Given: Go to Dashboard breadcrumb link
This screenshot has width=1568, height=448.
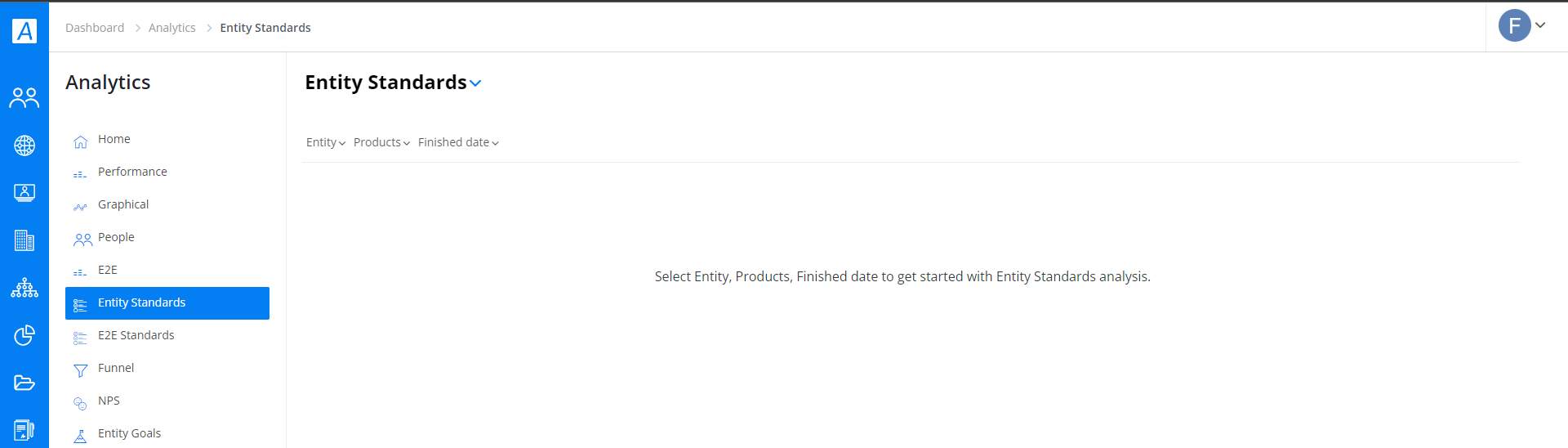Looking at the screenshot, I should tap(95, 28).
